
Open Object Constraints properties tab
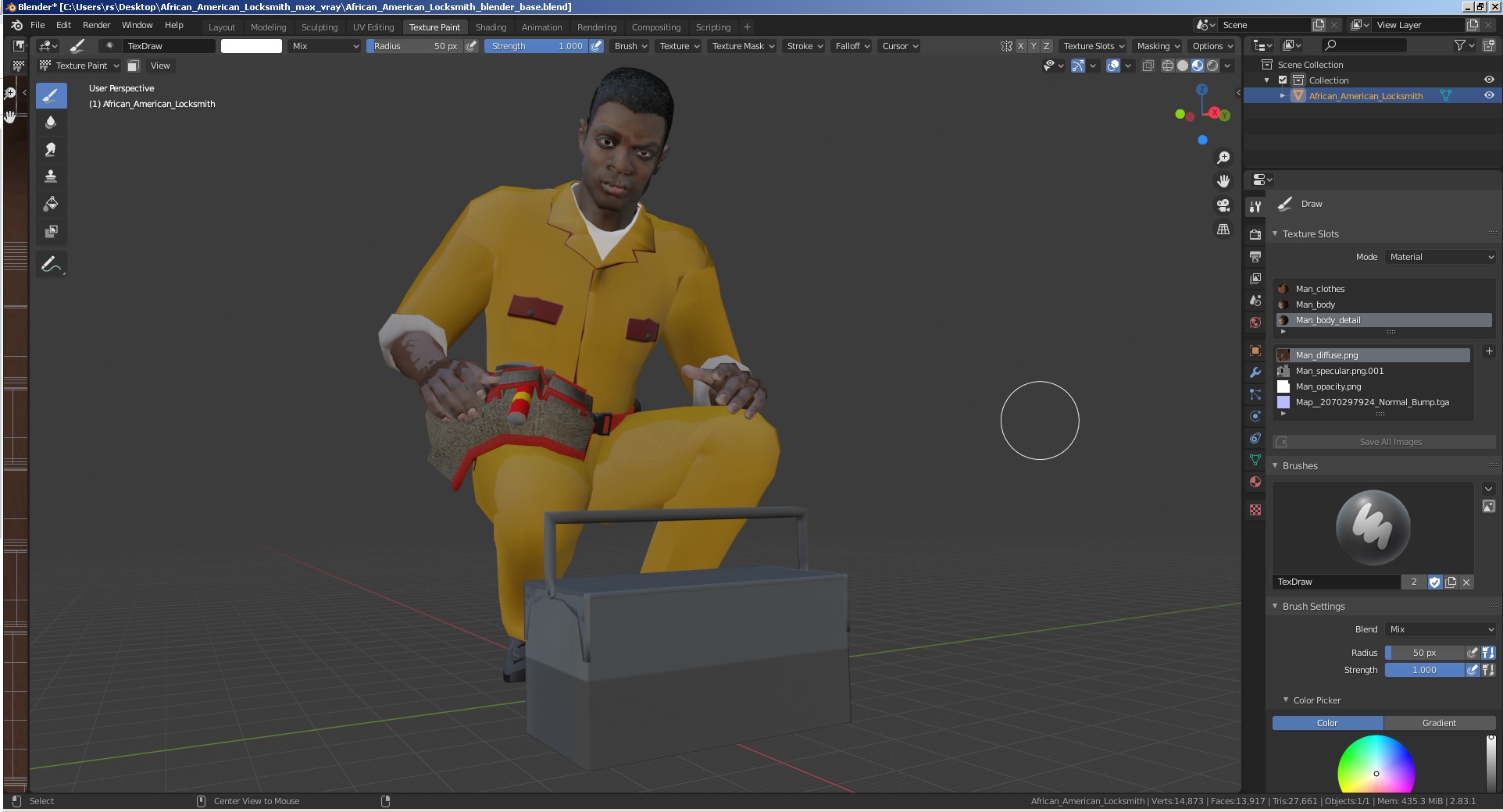point(1255,438)
